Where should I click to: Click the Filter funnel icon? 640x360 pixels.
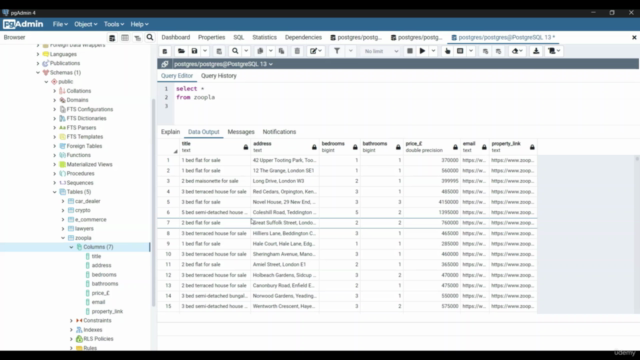coord(337,51)
